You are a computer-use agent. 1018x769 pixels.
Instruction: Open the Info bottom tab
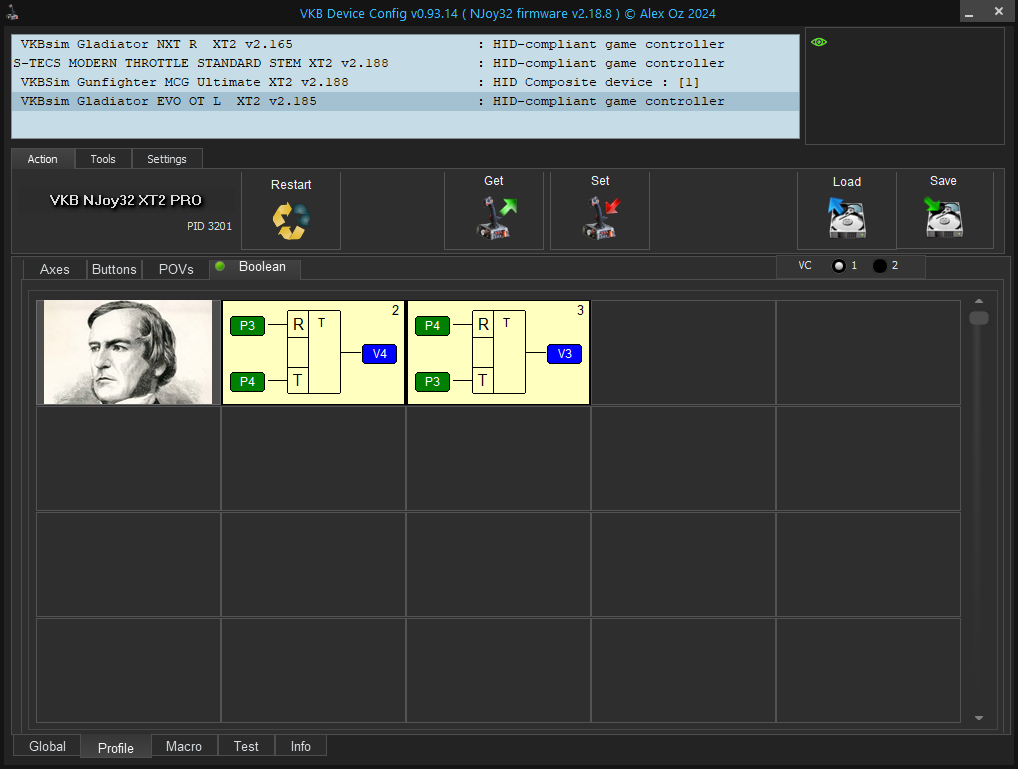(301, 746)
